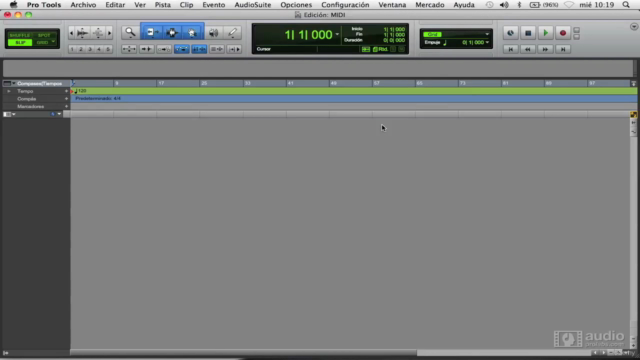640x360 pixels.
Task: Select the Selector tool
Action: [x=172, y=32]
